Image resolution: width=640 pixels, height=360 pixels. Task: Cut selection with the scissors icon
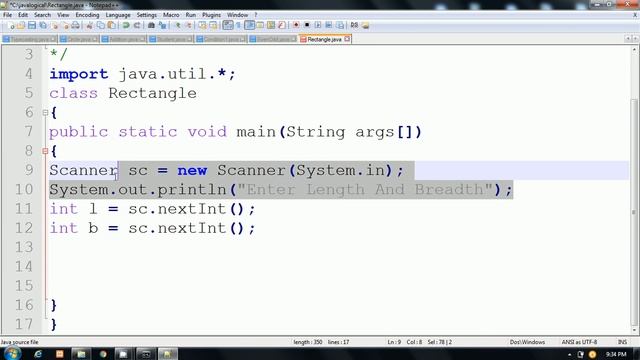[x=89, y=25]
